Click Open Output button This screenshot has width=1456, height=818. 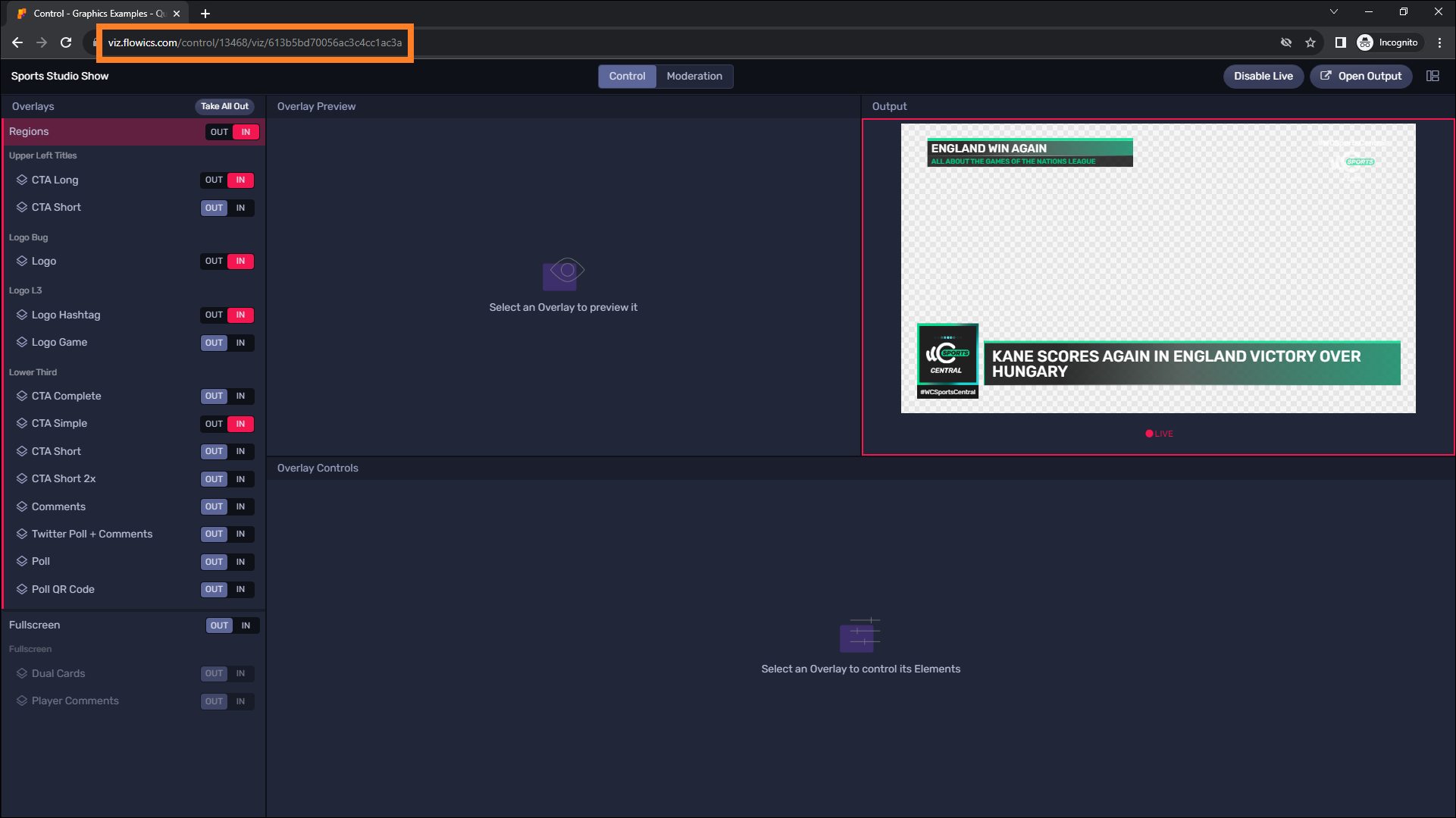(1360, 76)
